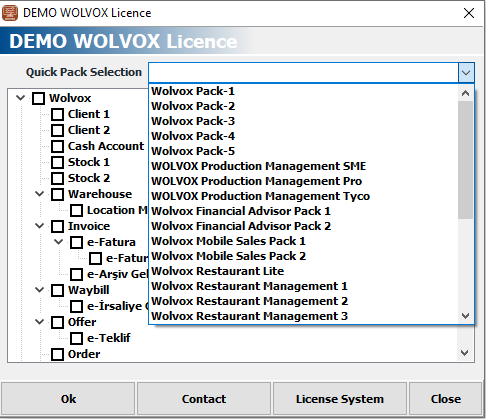Viewport: 486px width, 419px height.
Task: Click the dropdown list scrollbar thumb
Action: pyautogui.click(x=465, y=160)
